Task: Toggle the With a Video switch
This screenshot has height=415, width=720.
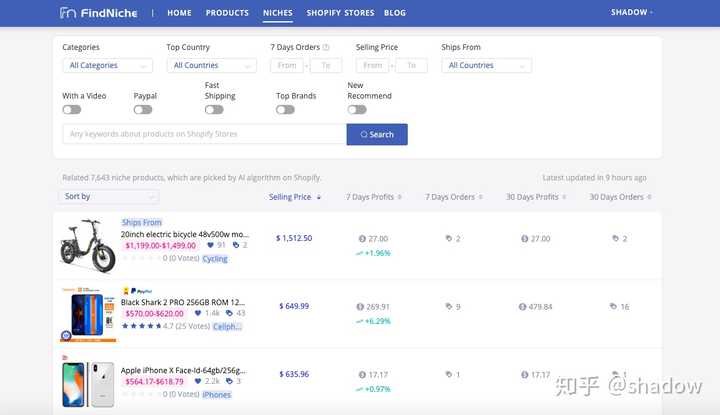Action: point(72,110)
